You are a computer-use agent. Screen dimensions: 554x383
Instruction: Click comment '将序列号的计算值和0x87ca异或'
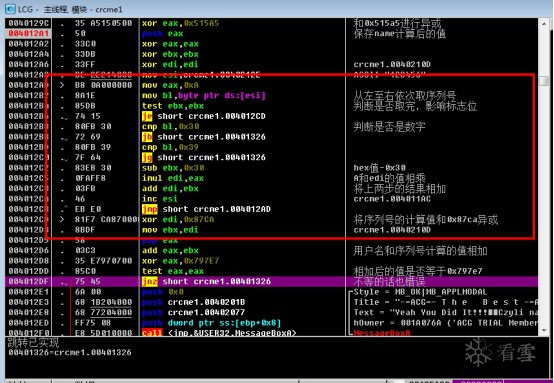click(x=426, y=220)
